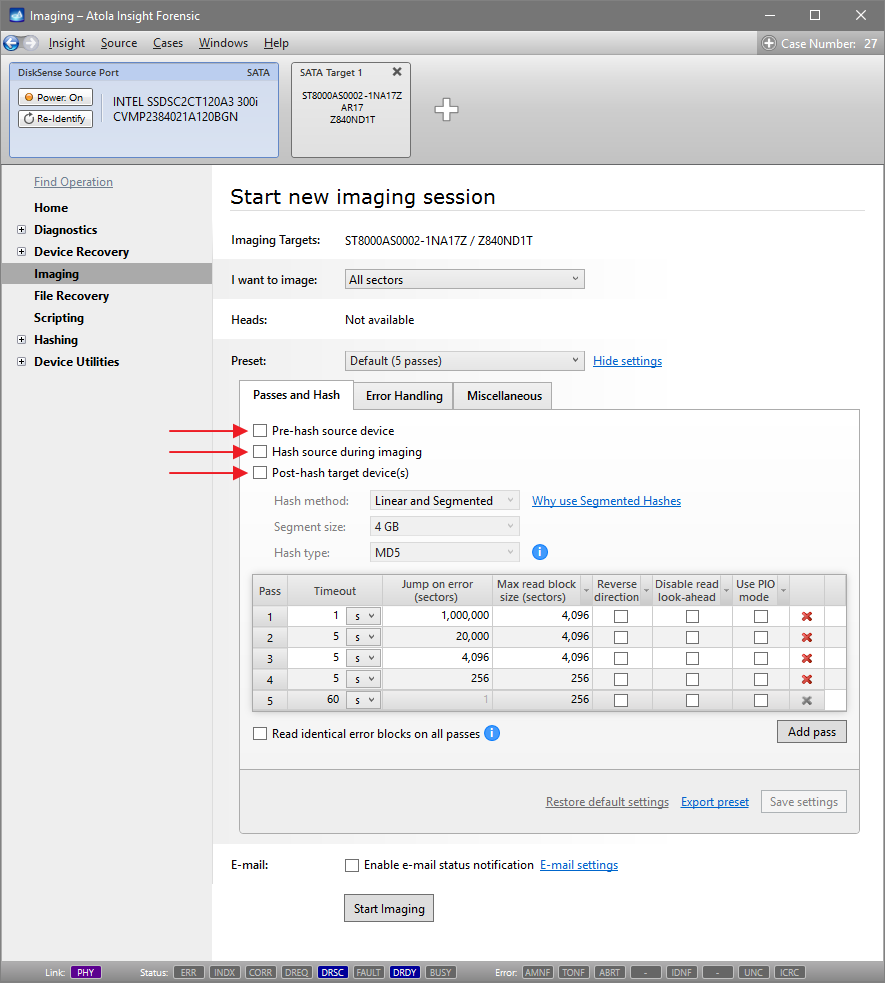The image size is (885, 983).
Task: Click the forward navigation arrow
Action: click(30, 43)
